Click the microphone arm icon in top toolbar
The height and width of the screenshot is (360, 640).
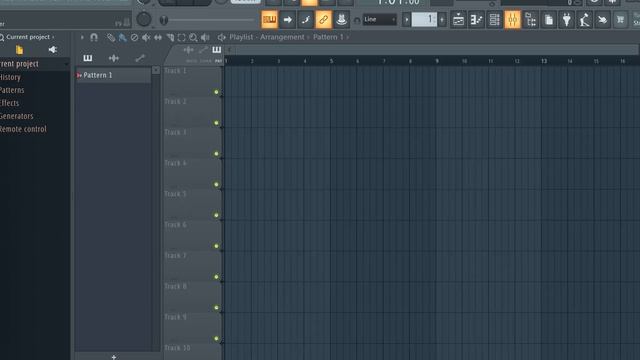tap(584, 20)
